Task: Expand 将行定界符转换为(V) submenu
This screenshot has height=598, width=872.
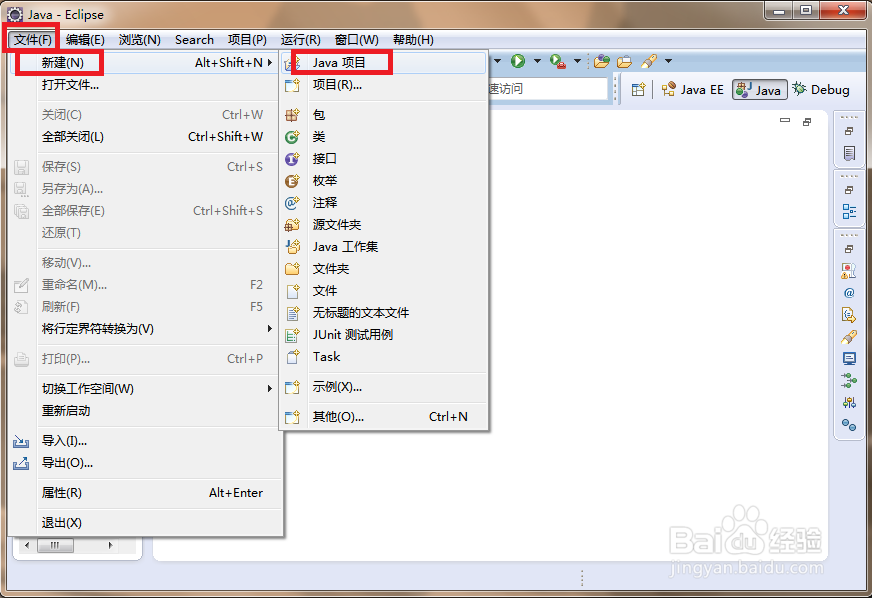Action: [144, 329]
